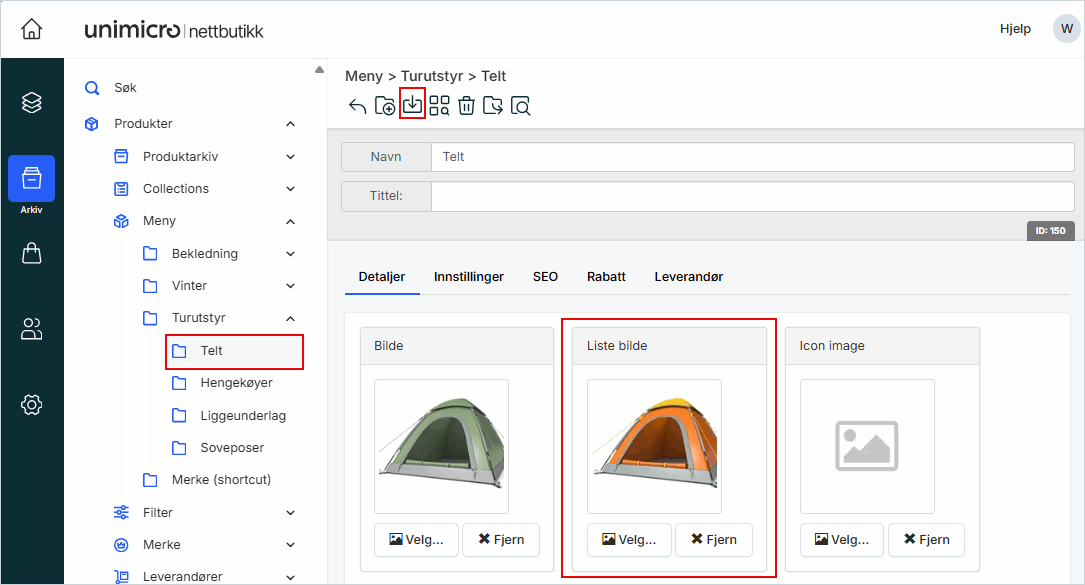Open settings gear in left sidebar
This screenshot has height=585, width=1085.
[32, 405]
